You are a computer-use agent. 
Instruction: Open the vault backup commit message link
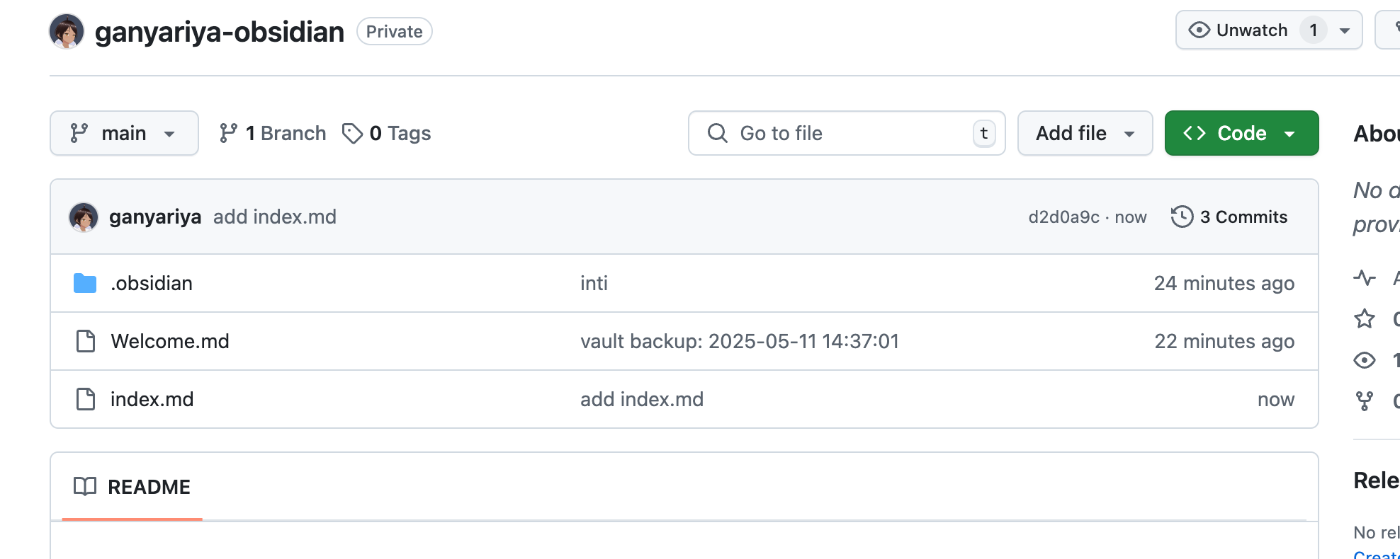740,341
